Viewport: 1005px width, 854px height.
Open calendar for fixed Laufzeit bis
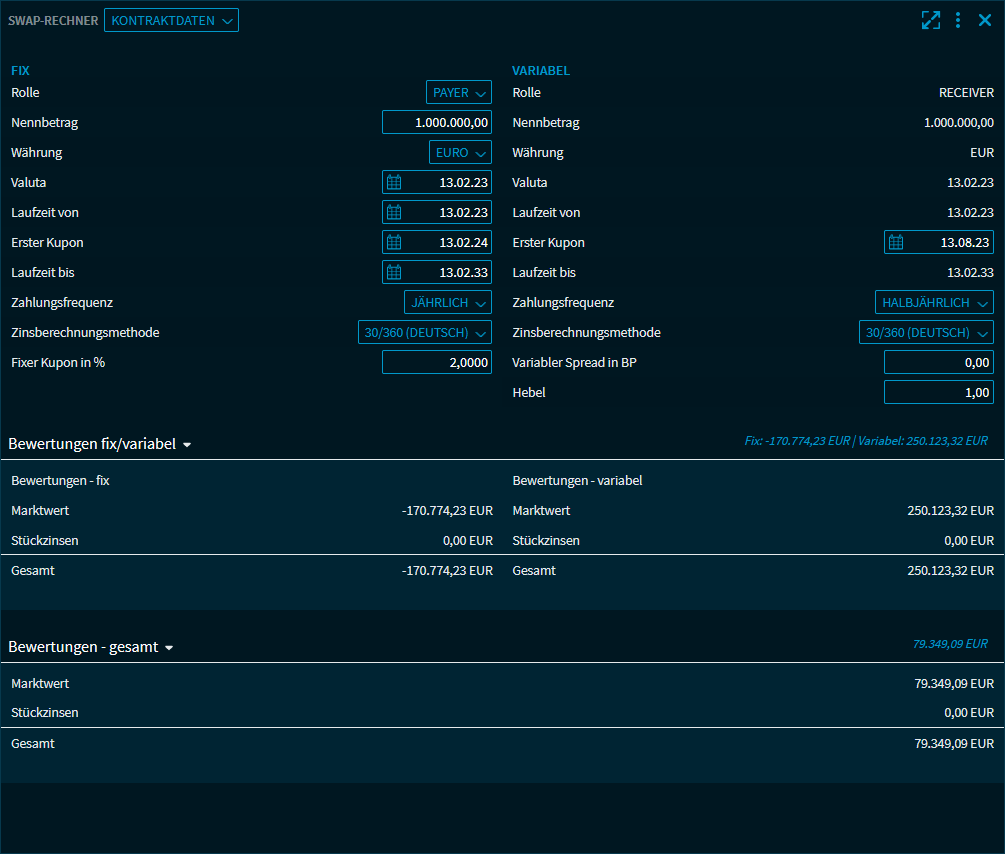click(394, 273)
